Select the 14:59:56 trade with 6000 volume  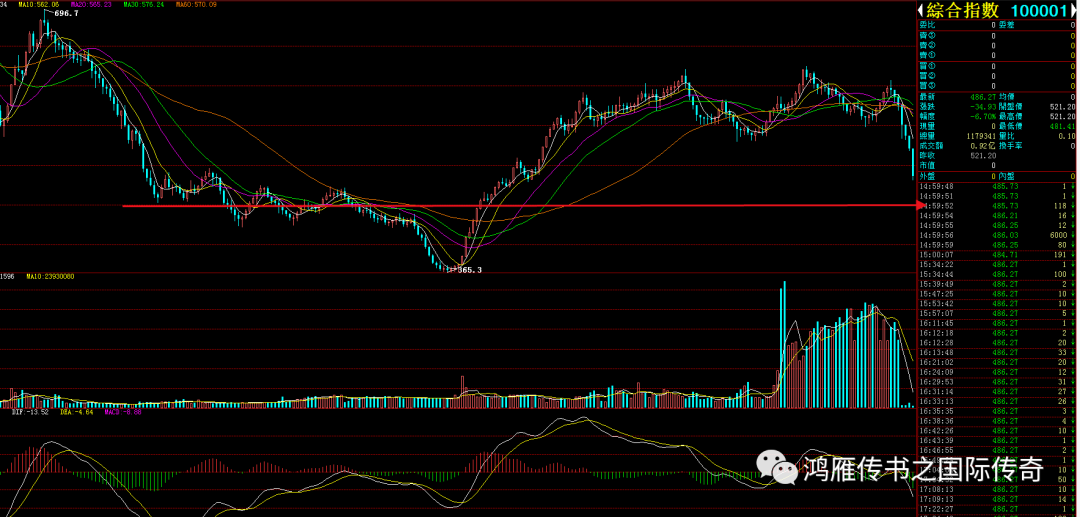[997, 235]
